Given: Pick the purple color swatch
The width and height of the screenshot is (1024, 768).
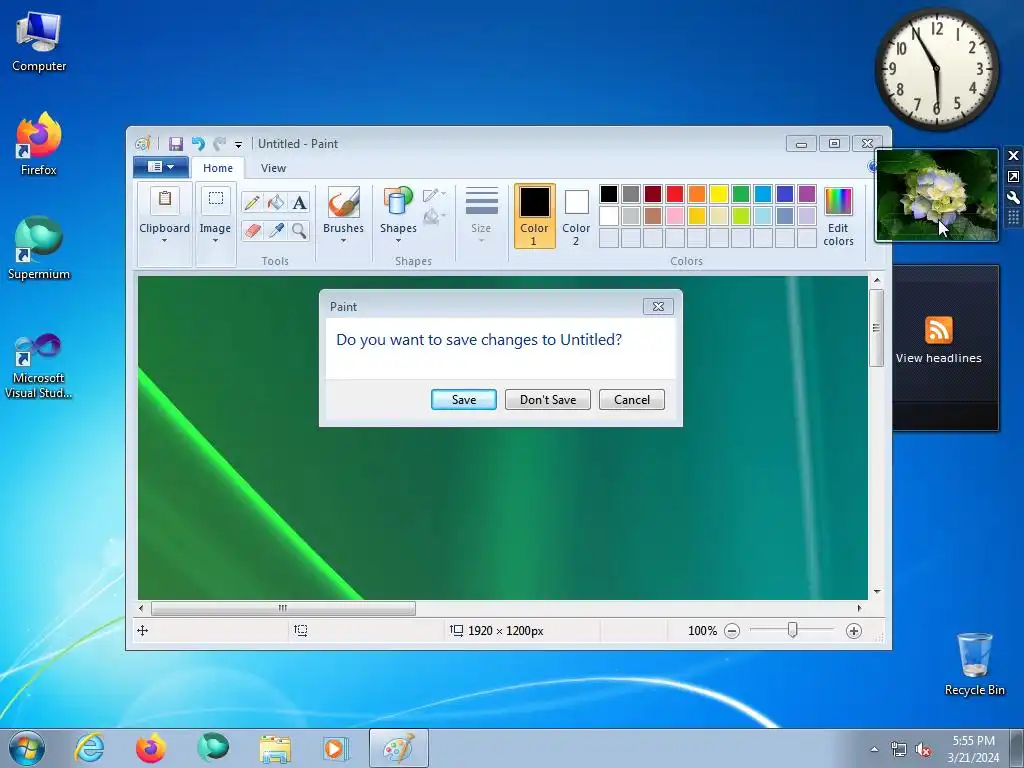Looking at the screenshot, I should pos(807,194).
